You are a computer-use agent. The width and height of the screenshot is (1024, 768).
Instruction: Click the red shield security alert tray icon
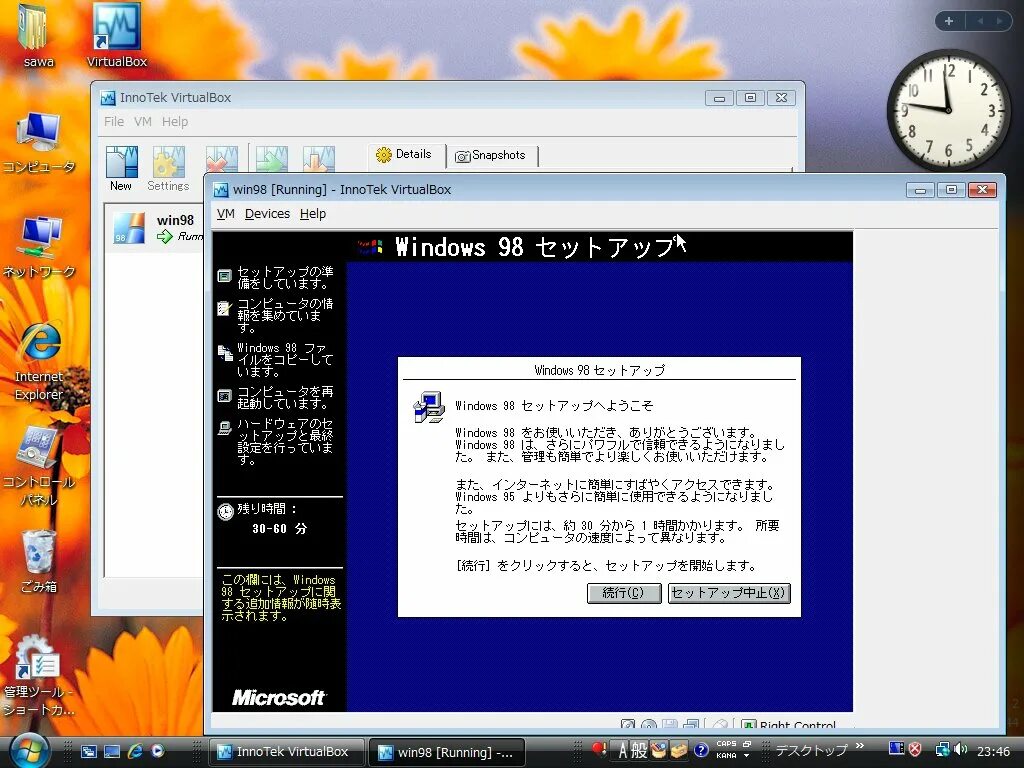[x=915, y=750]
